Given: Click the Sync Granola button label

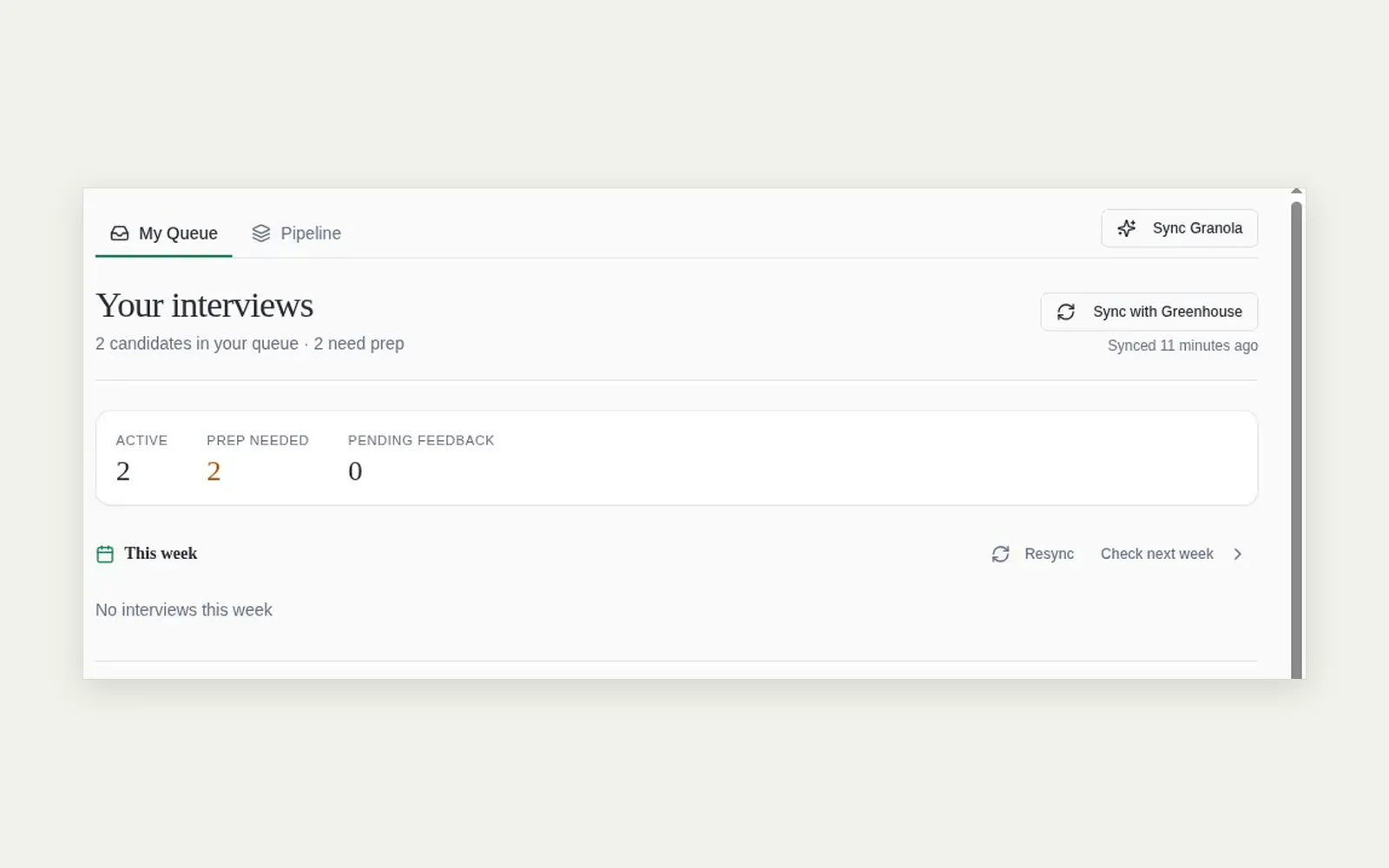Looking at the screenshot, I should click(x=1197, y=228).
